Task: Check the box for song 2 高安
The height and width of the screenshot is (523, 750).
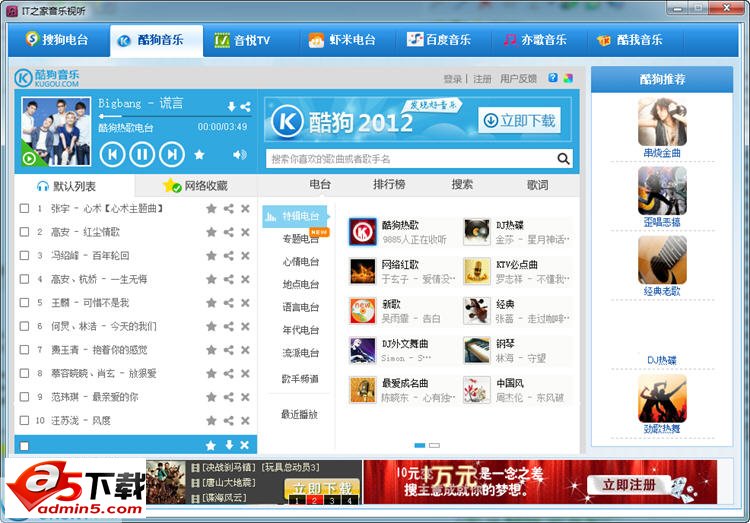Action: (x=24, y=232)
